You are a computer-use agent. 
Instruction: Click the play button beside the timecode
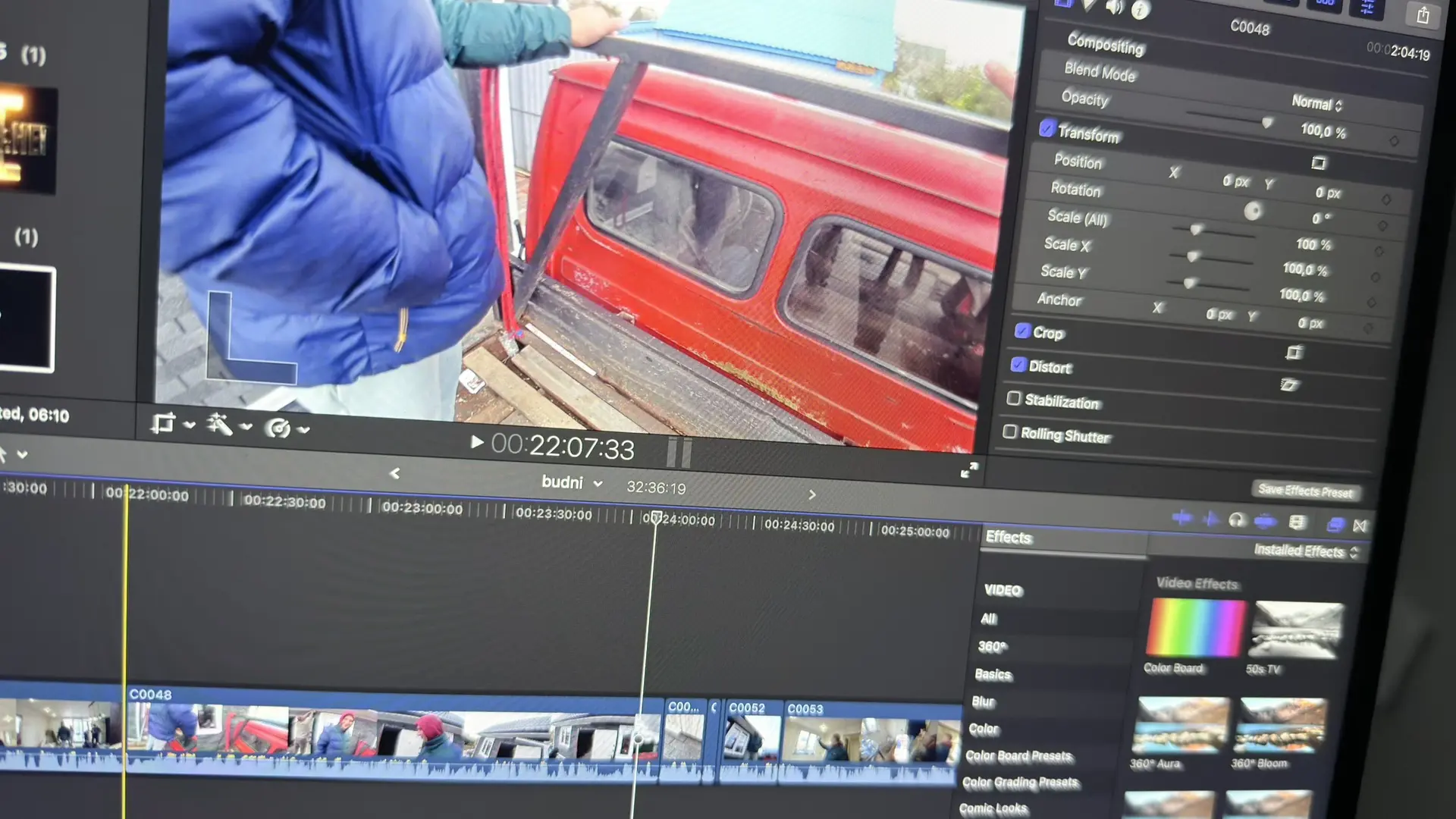(477, 441)
